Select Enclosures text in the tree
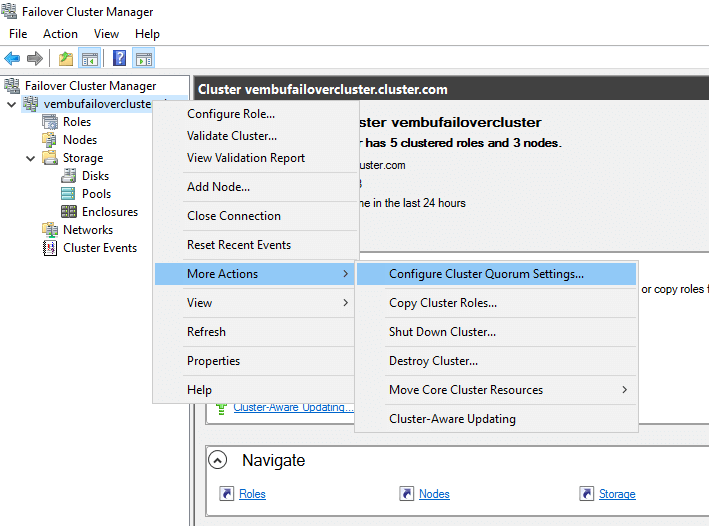Image resolution: width=709 pixels, height=526 pixels. coord(110,212)
